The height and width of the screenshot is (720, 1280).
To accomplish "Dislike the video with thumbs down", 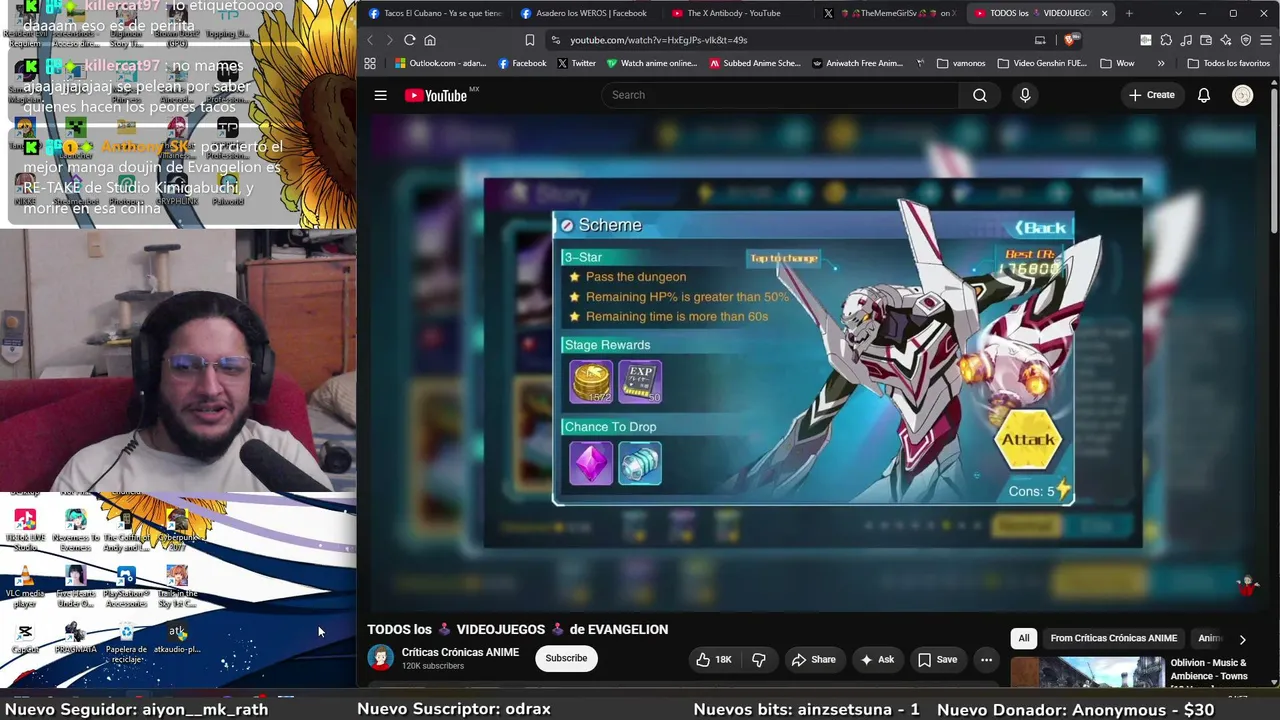I will pyautogui.click(x=759, y=659).
